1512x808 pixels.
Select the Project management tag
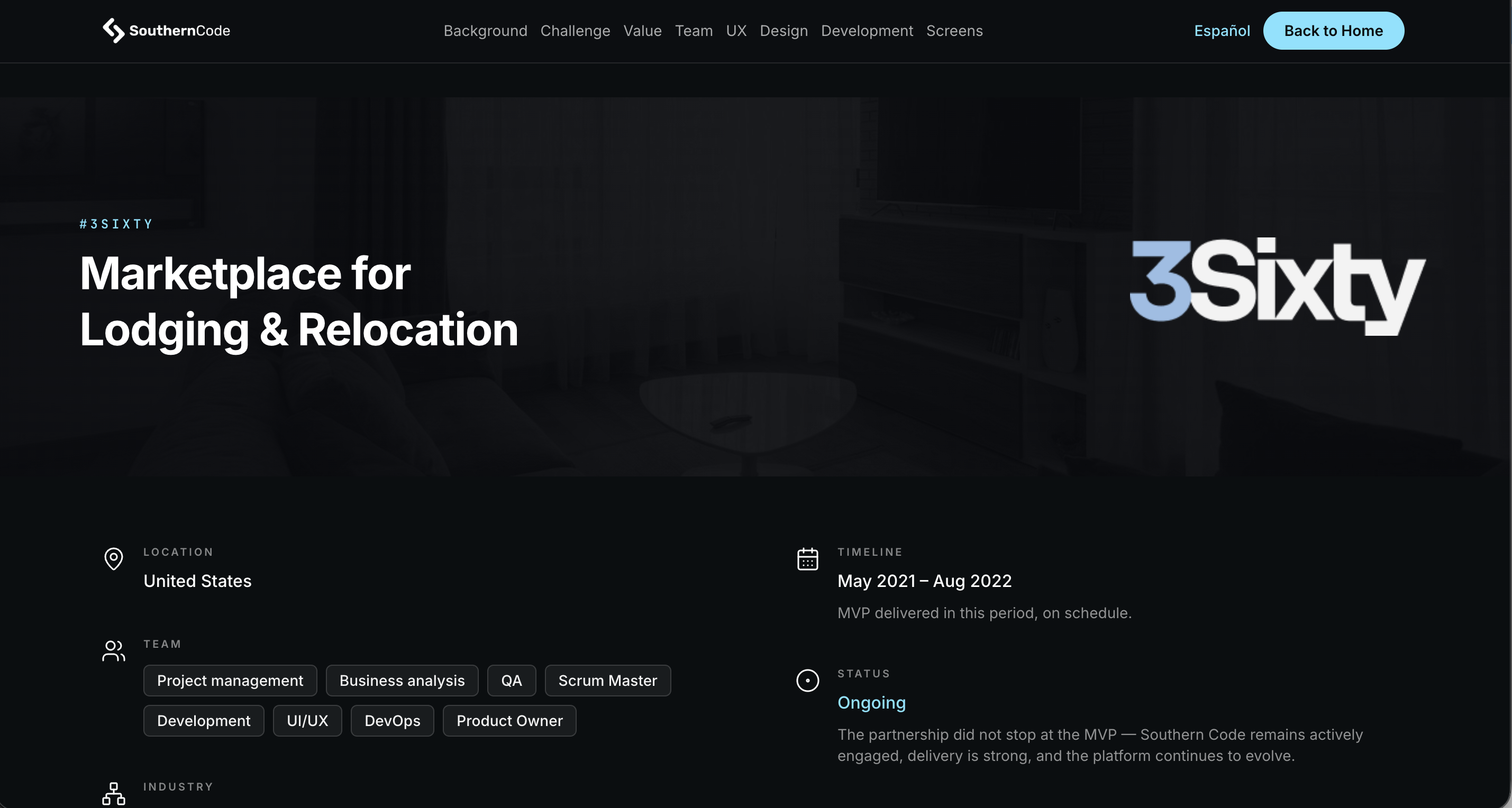[x=230, y=681]
